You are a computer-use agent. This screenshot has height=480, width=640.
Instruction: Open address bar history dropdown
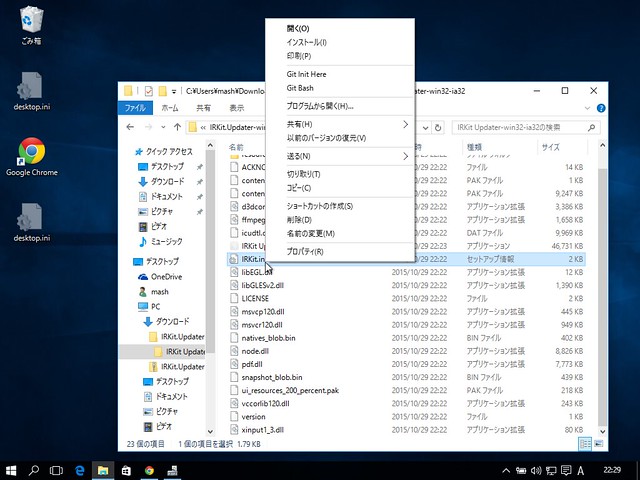(425, 128)
